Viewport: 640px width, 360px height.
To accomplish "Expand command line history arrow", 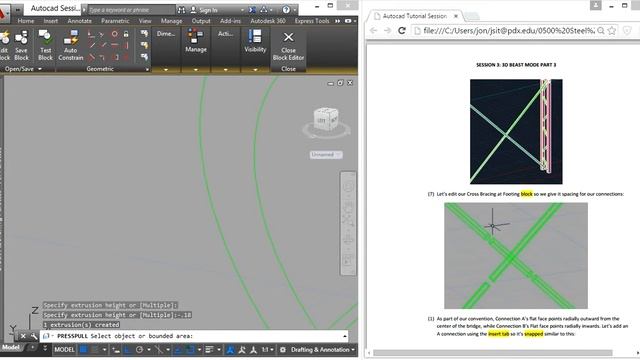I will click(x=345, y=336).
